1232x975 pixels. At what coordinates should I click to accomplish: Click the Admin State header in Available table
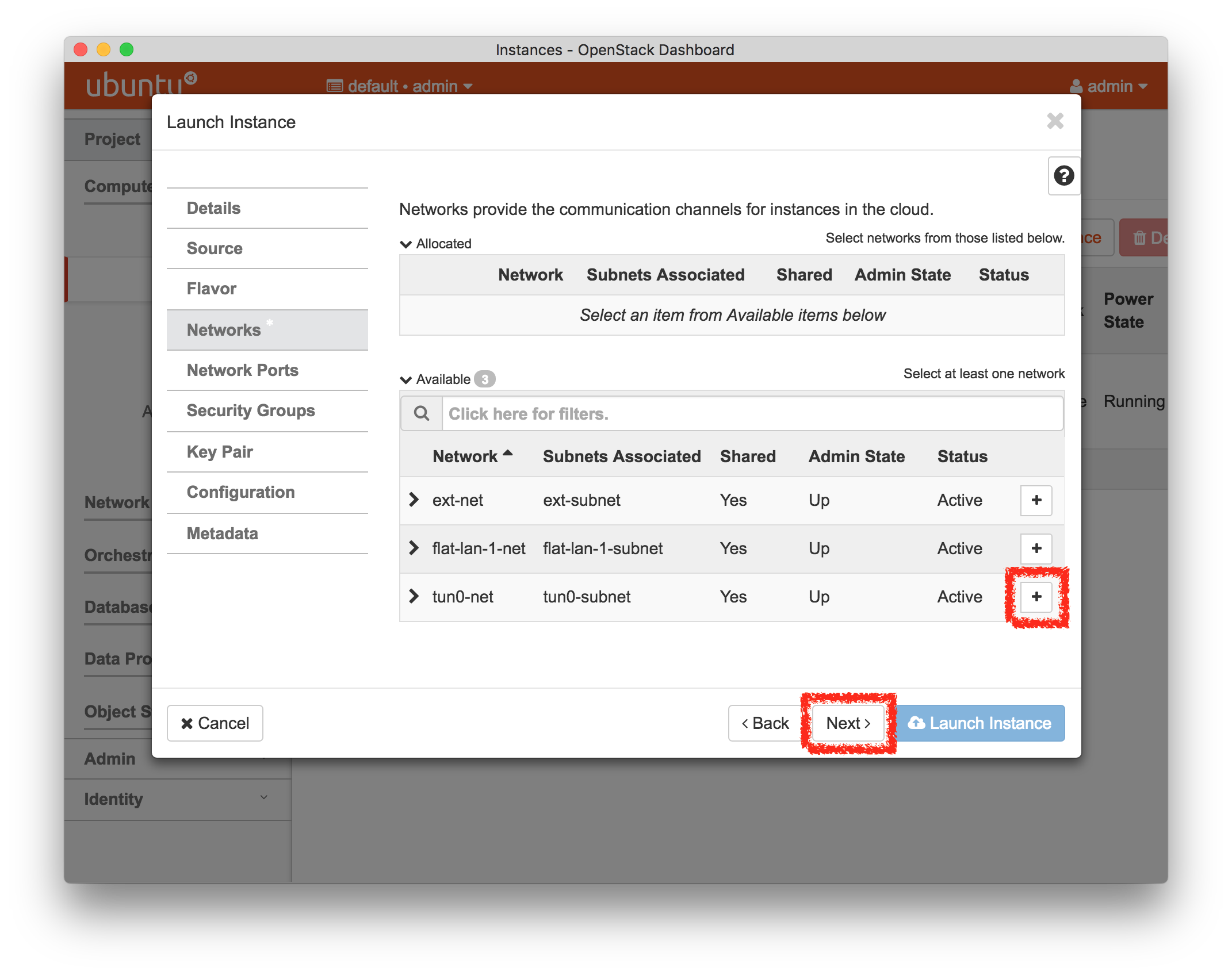coord(856,456)
